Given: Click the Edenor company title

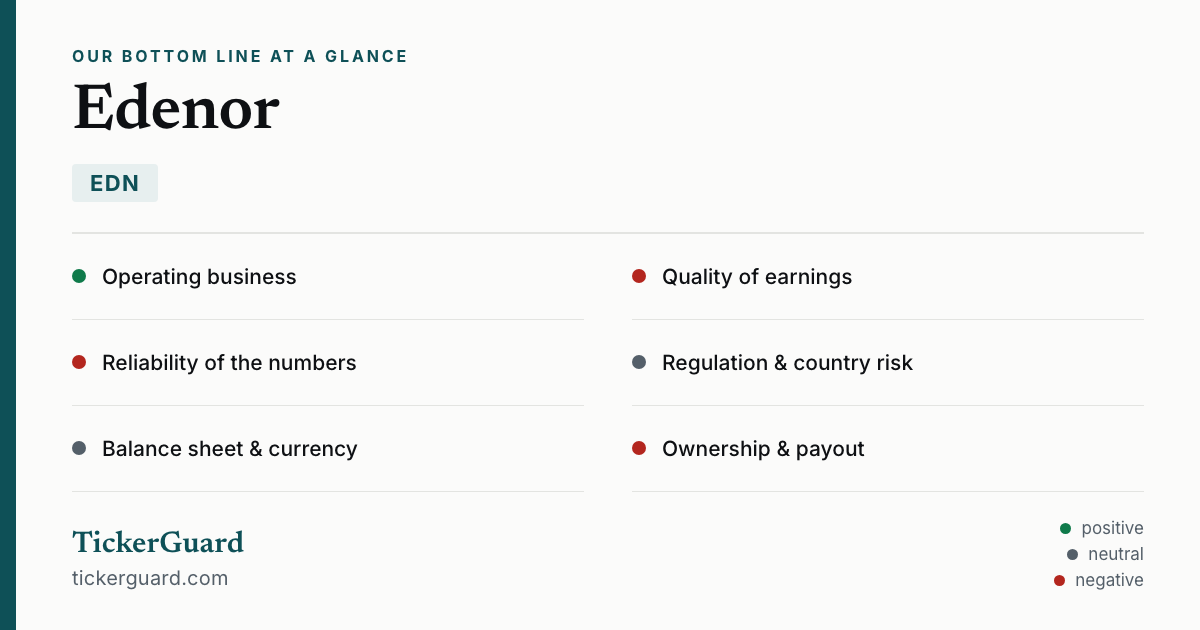Looking at the screenshot, I should tap(176, 108).
